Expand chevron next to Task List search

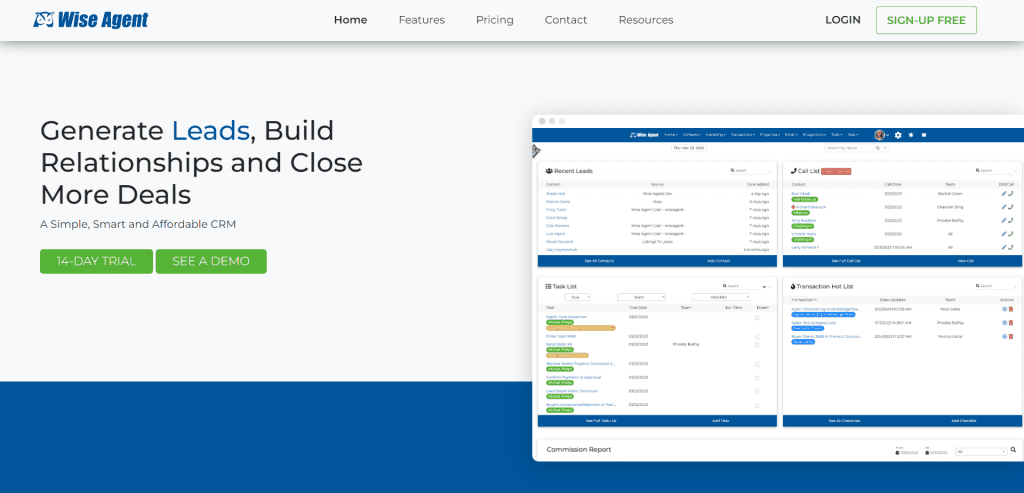coord(764,287)
